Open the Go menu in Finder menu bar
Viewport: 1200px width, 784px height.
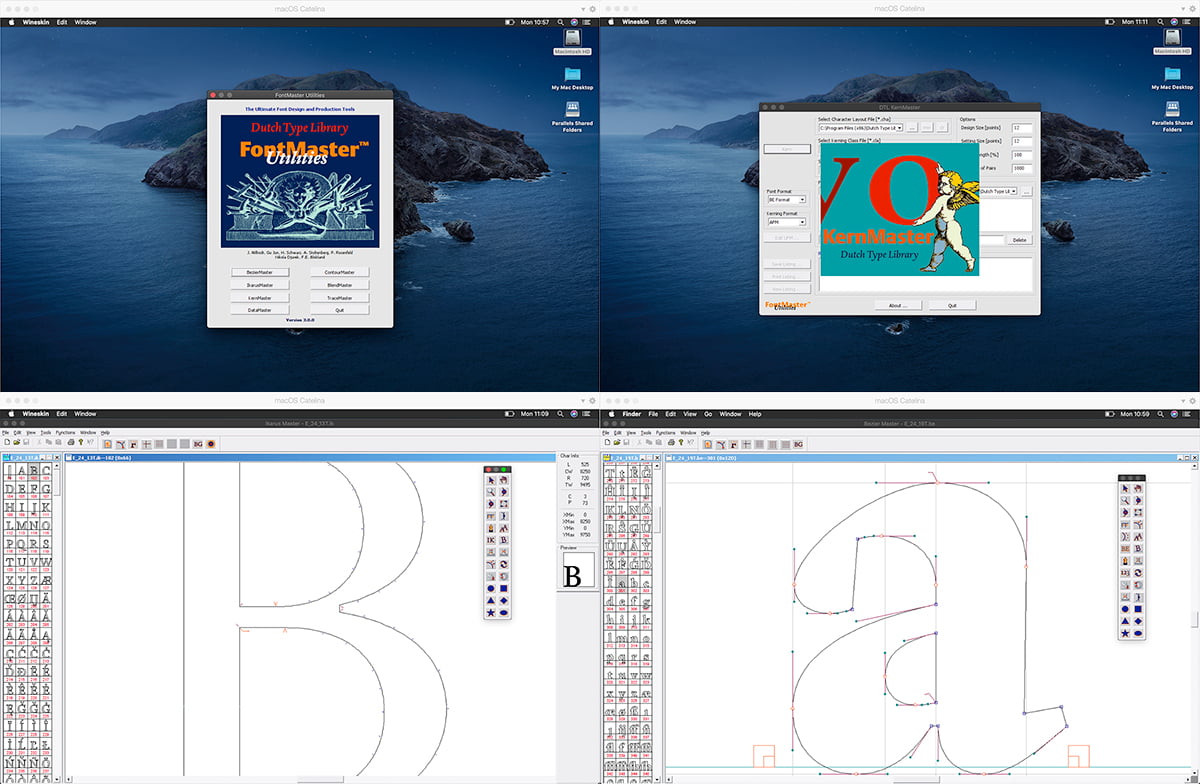(x=708, y=414)
